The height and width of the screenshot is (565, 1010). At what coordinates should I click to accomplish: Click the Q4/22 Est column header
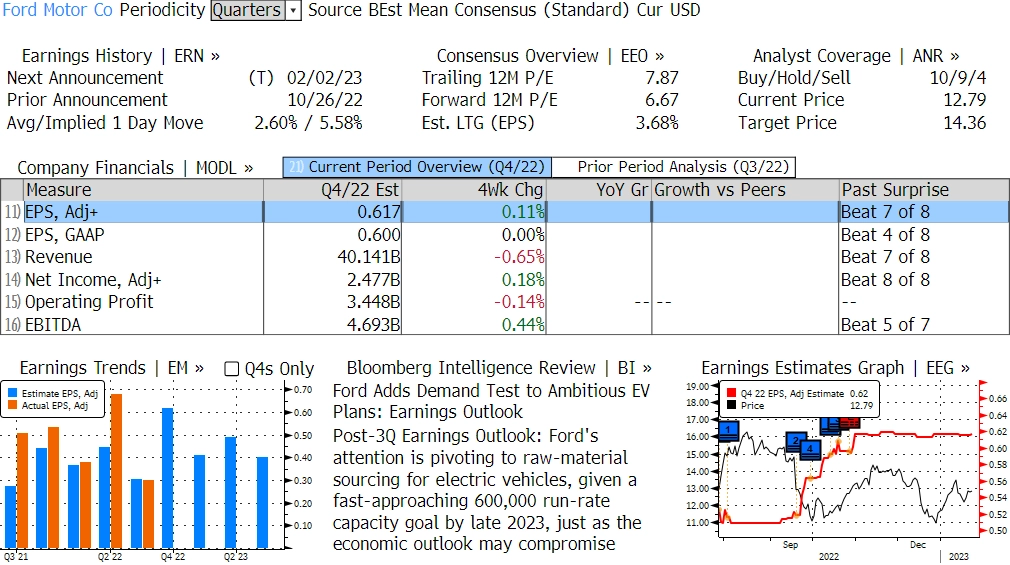tap(332, 190)
